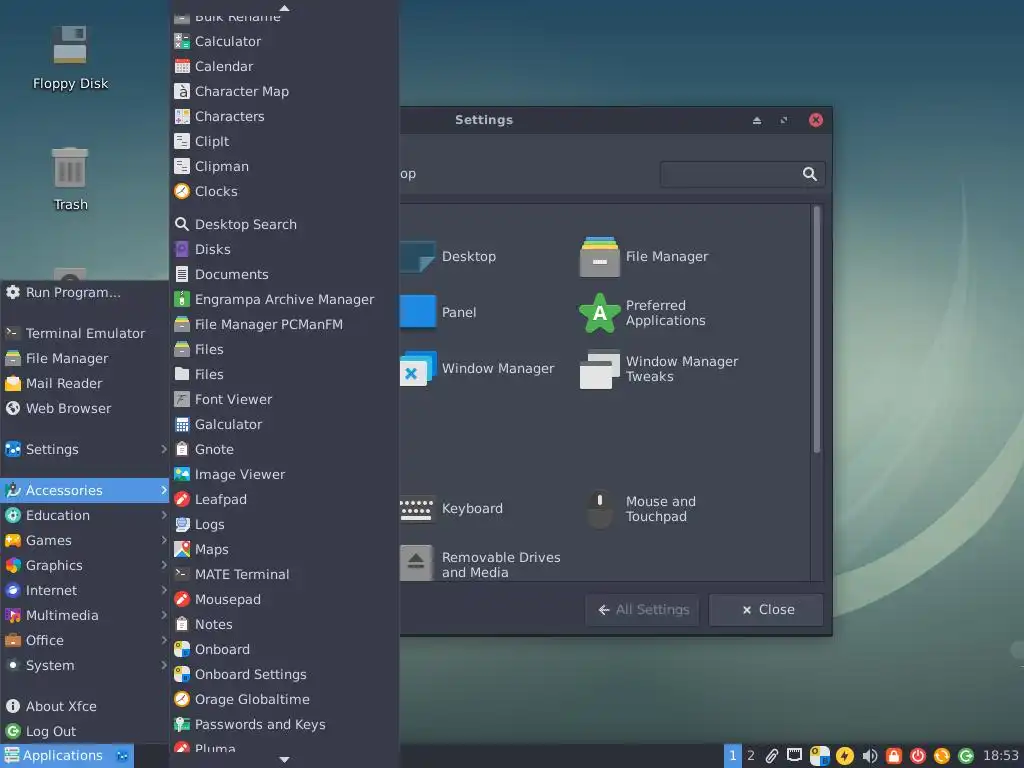Select the highlighted Accessories category
1024x768 pixels.
pyautogui.click(x=84, y=490)
